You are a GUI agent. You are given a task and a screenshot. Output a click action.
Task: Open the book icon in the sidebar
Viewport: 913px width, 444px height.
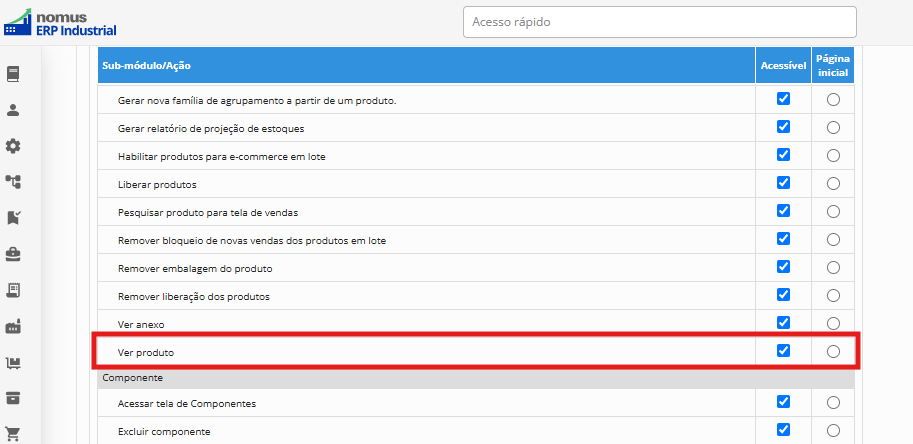(x=13, y=74)
